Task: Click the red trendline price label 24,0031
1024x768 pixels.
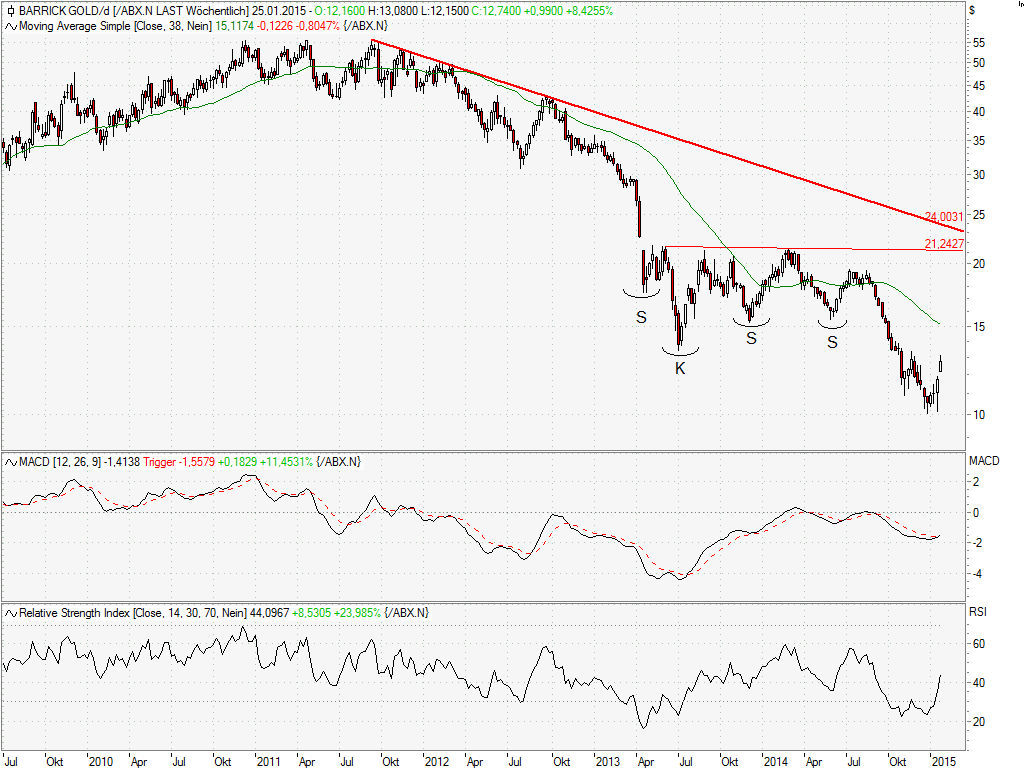Action: (944, 217)
